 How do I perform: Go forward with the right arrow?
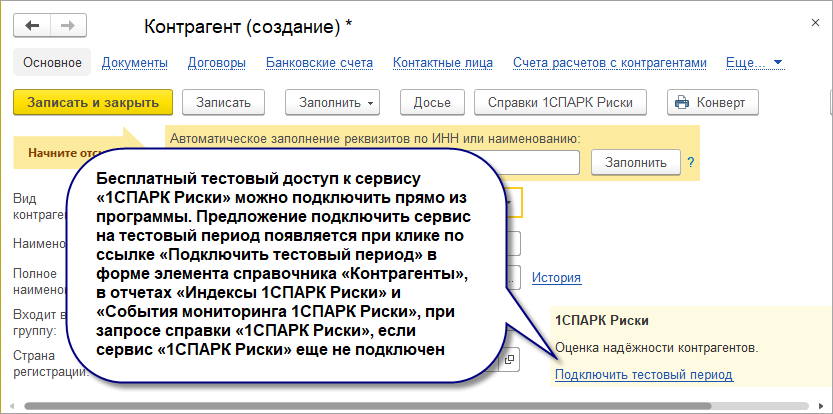[x=68, y=26]
